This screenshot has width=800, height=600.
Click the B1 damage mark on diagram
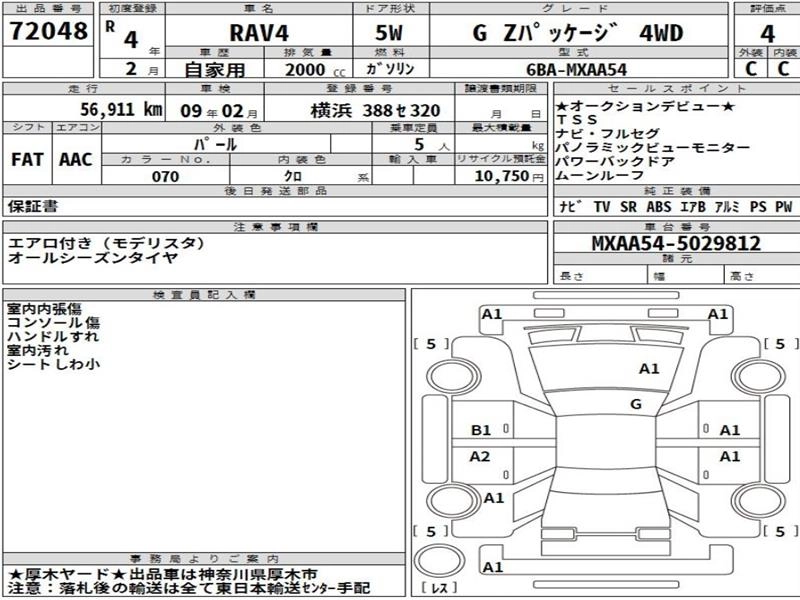(x=481, y=430)
